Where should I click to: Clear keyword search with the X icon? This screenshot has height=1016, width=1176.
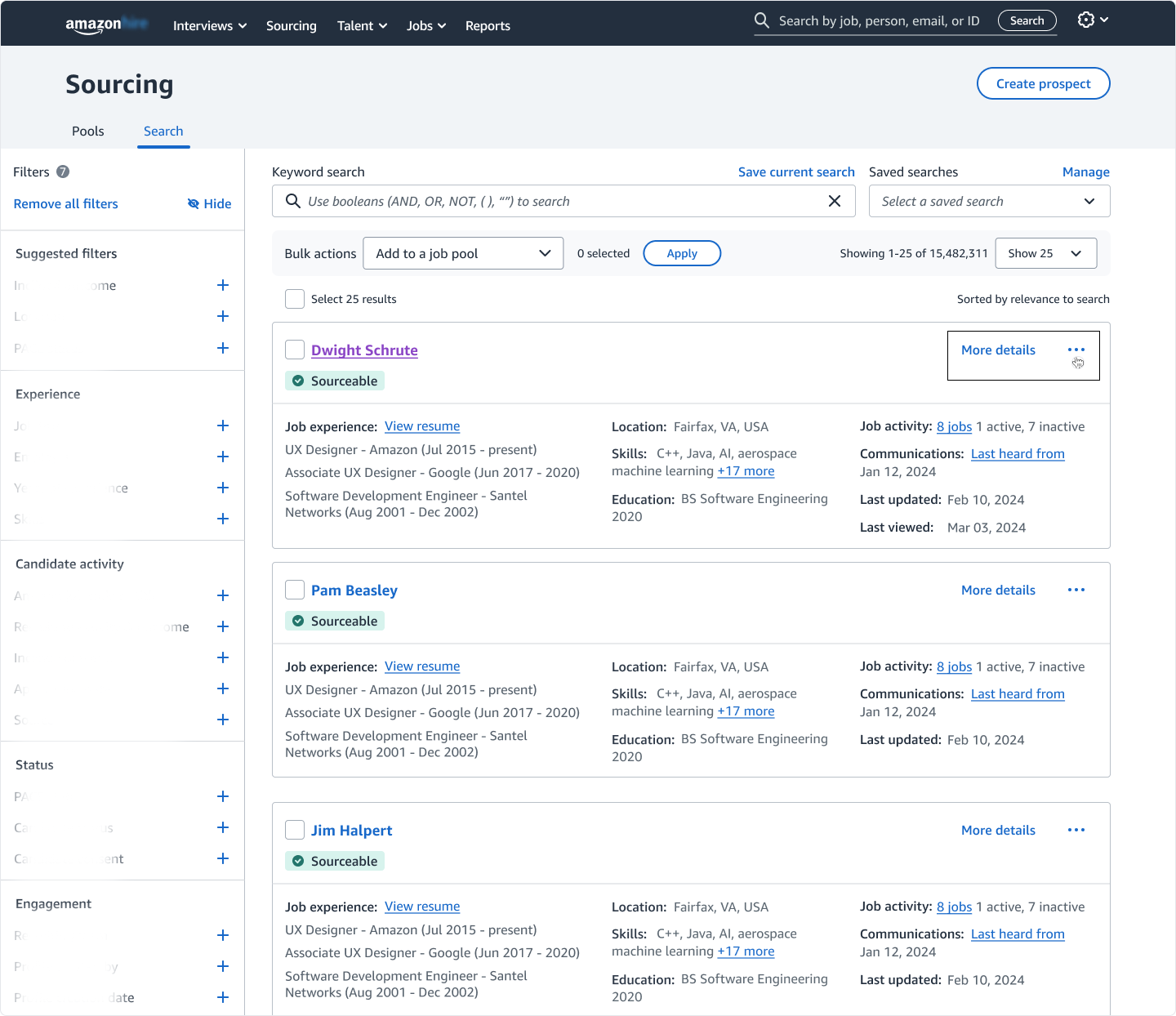[835, 201]
